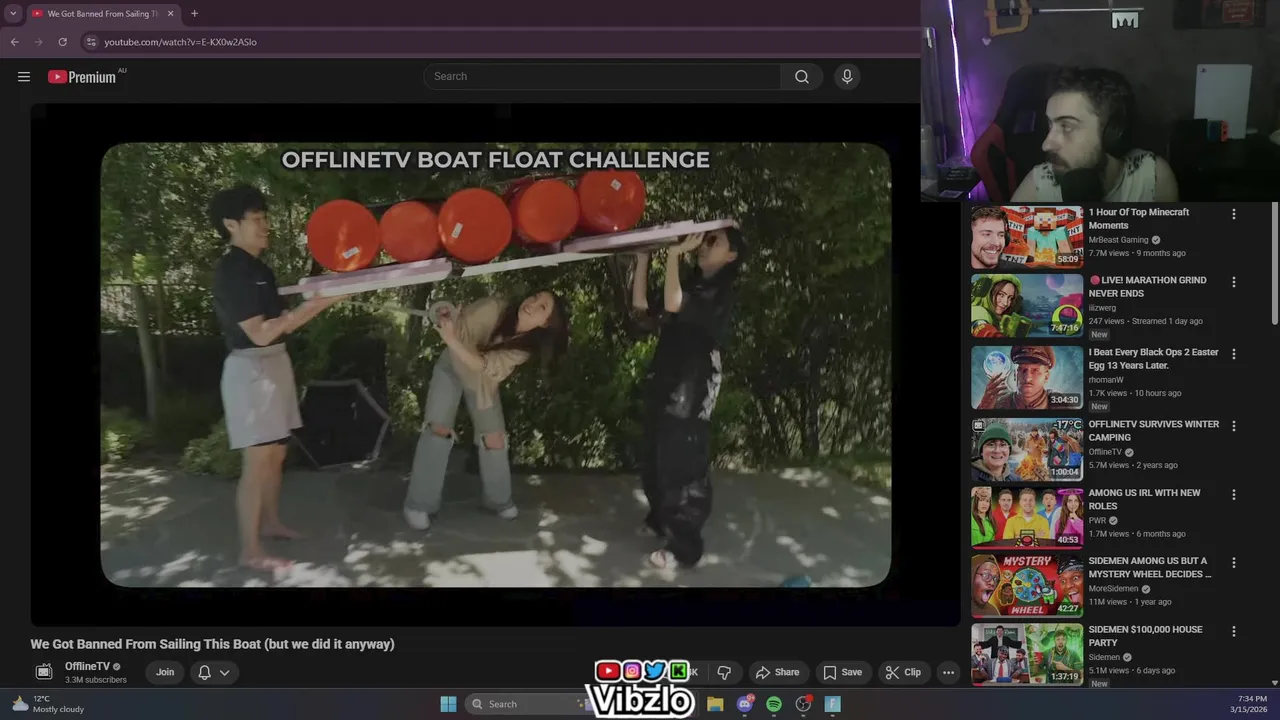Open 'SIDEMEN AMONG US BUT A MYSTERY WHEEL' thumbnail
This screenshot has width=1280, height=720.
(x=1027, y=586)
